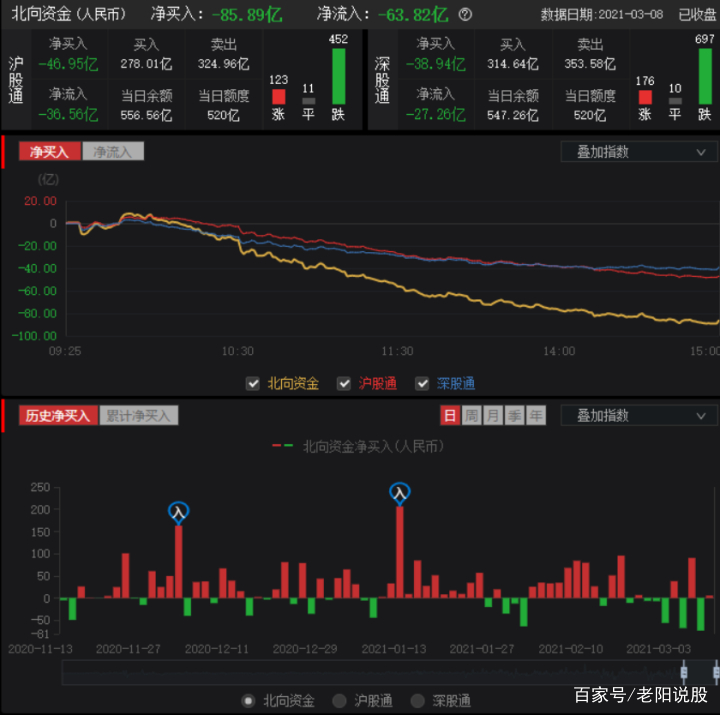The image size is (720, 715).
Task: Uncheck the 北向资金 line checkbox
Action: [x=254, y=383]
